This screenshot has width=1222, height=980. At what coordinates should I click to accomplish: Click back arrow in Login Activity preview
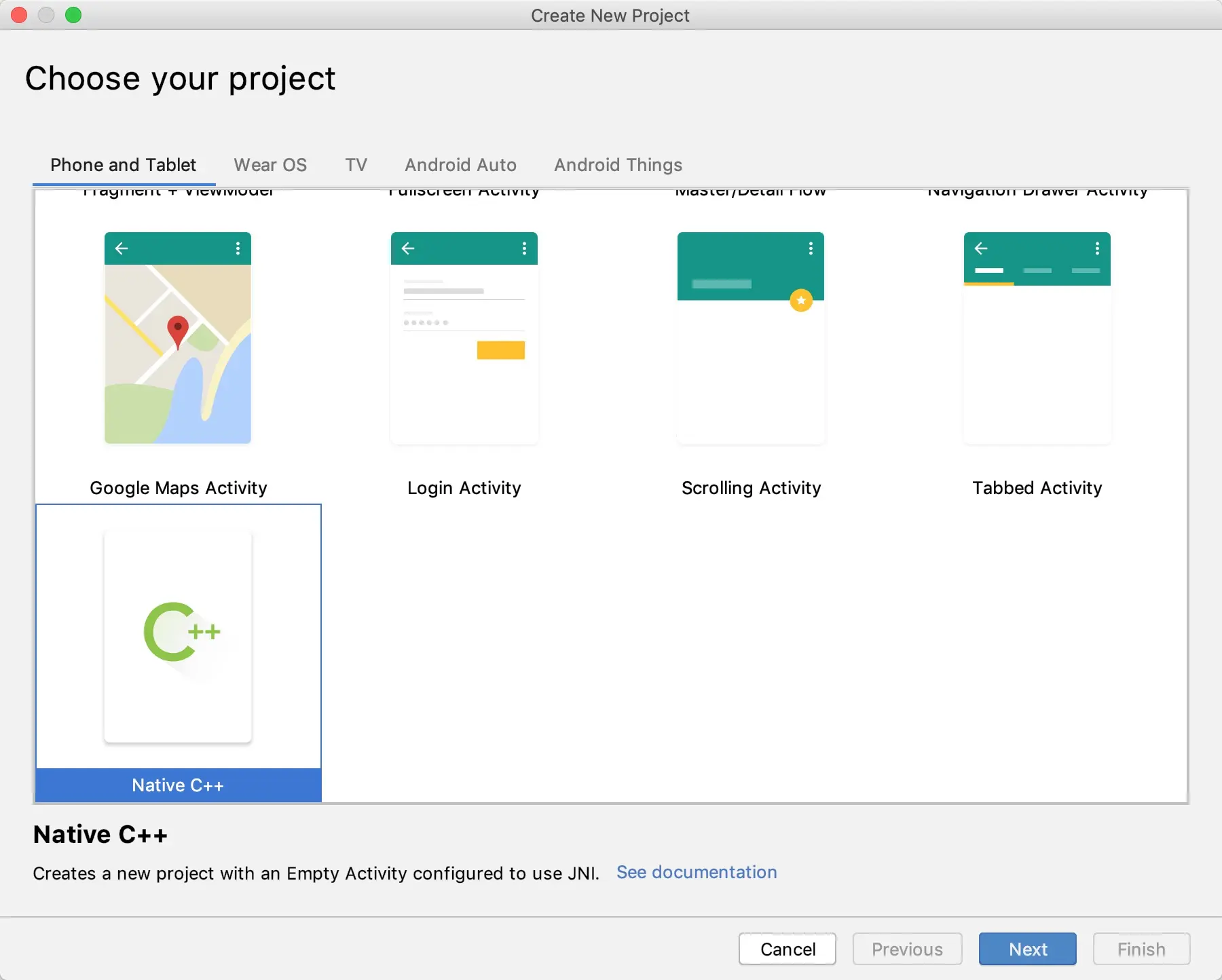tap(408, 248)
